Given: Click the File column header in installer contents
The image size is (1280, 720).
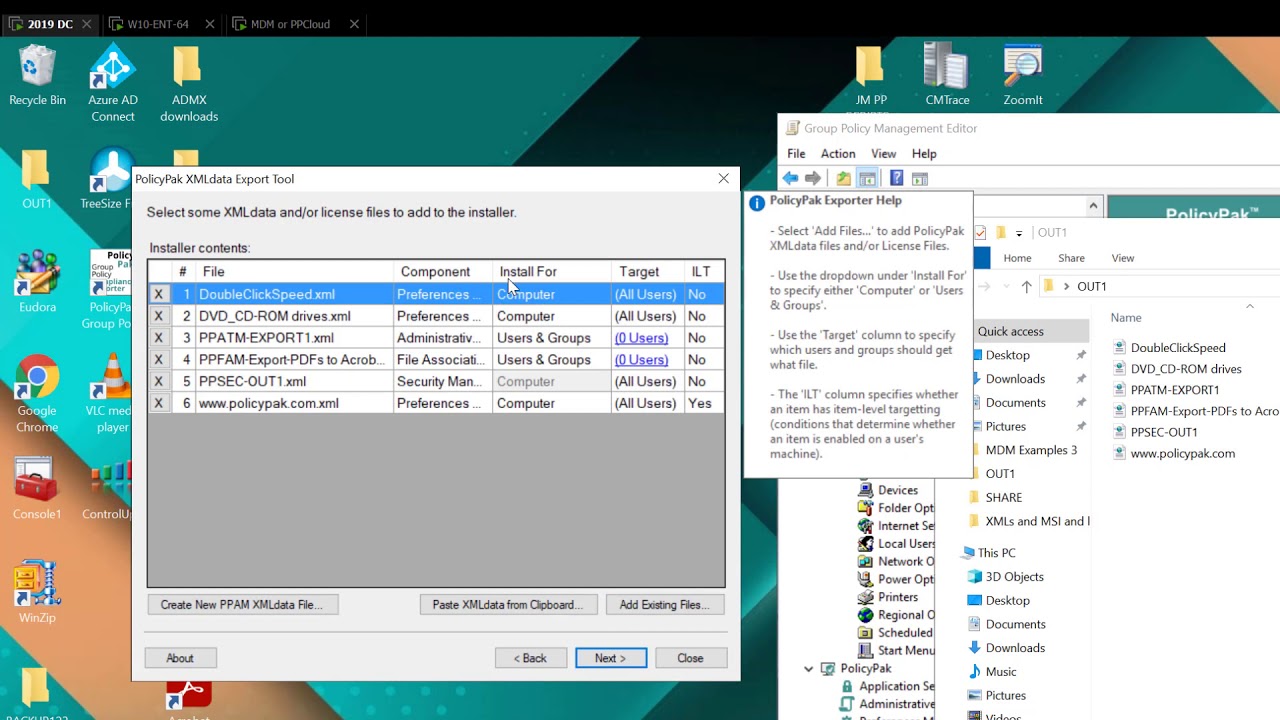Looking at the screenshot, I should click(x=294, y=272).
